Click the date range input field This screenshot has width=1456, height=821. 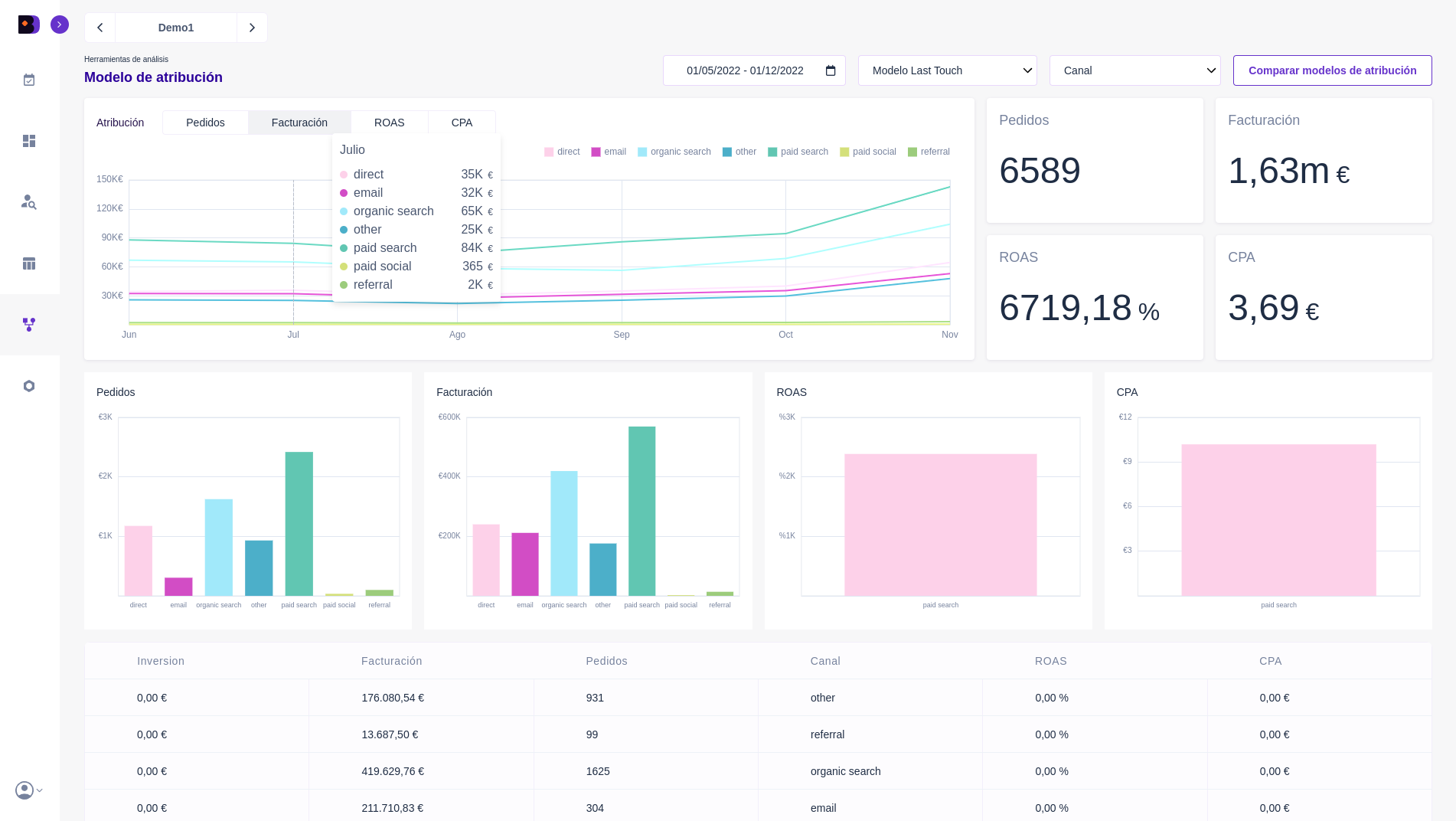754,70
